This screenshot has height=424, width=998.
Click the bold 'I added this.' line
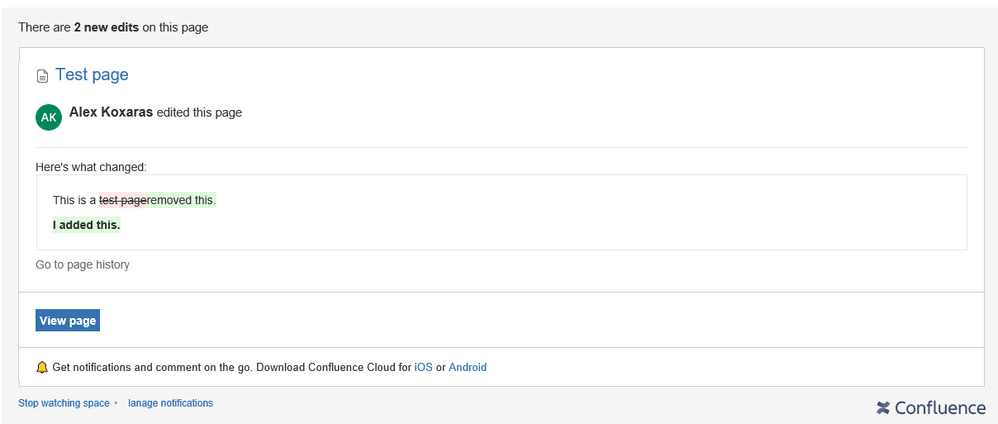tap(86, 225)
